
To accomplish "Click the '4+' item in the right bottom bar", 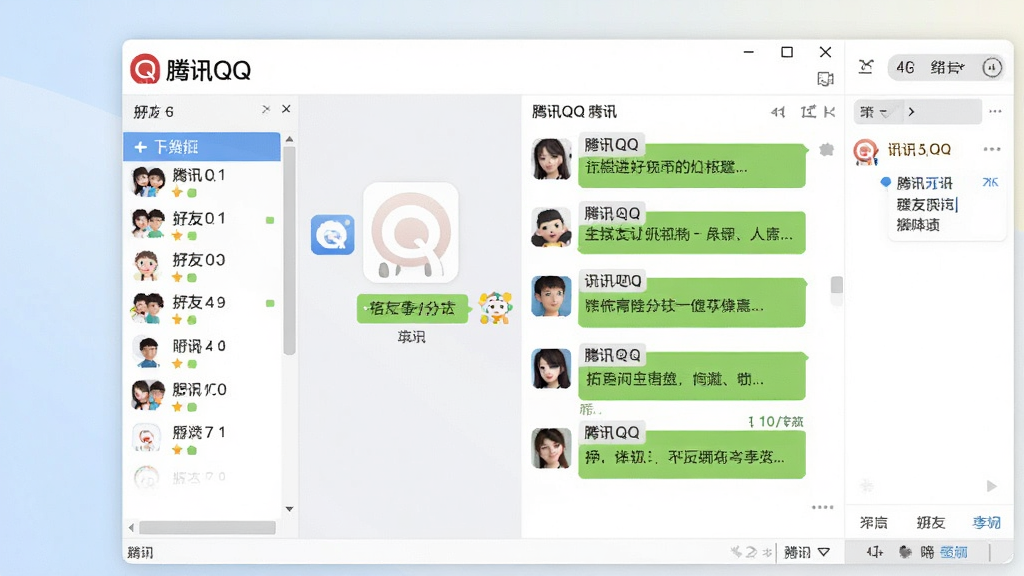I will 874,552.
